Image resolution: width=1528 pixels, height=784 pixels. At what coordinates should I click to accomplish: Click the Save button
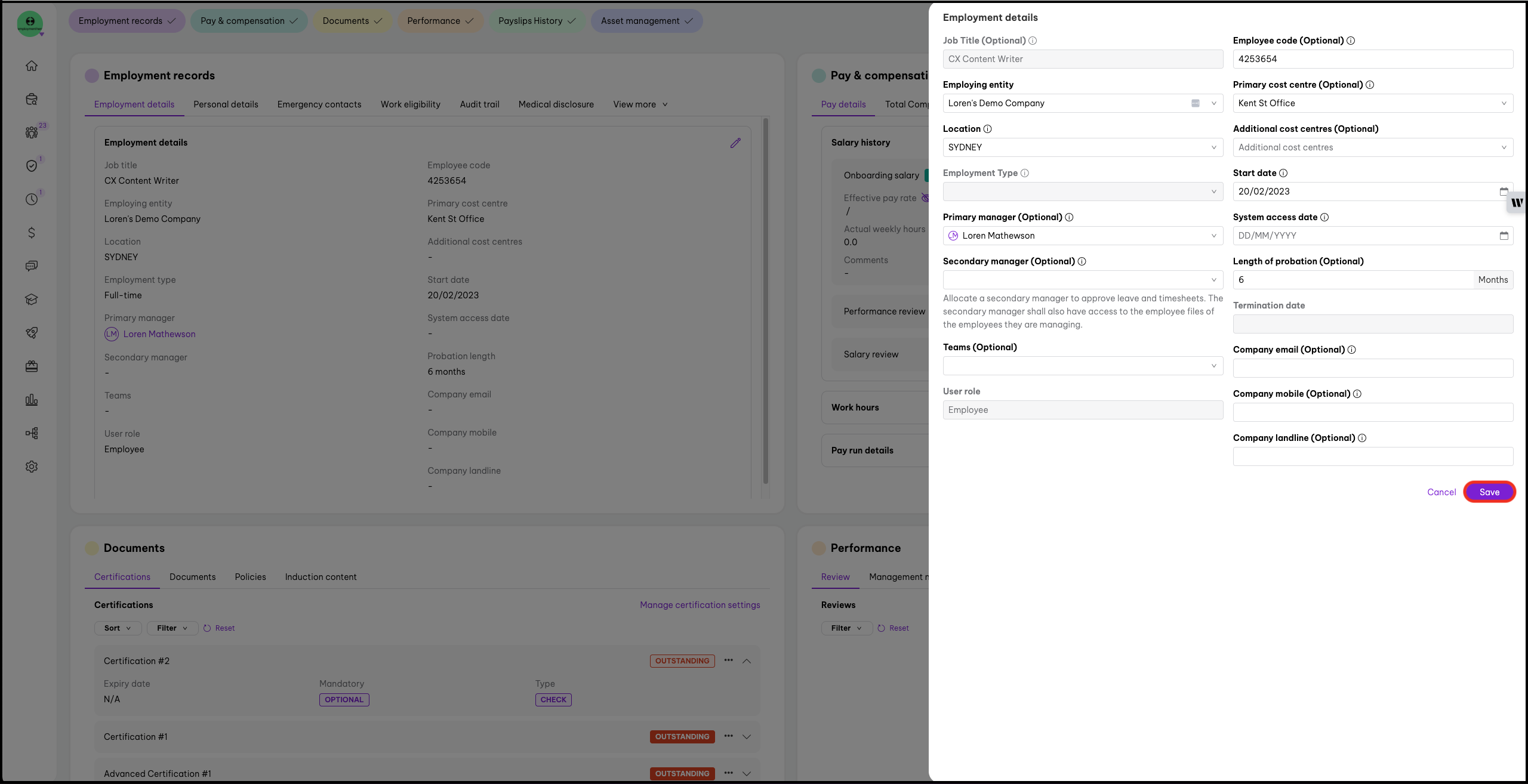(1489, 492)
